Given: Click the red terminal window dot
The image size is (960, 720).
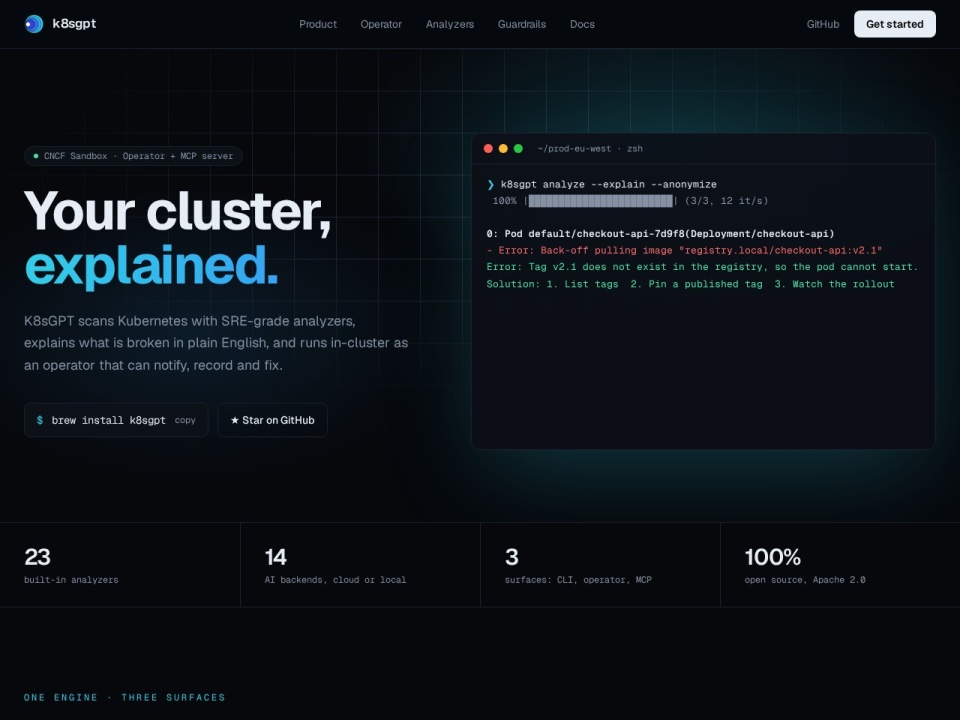Looking at the screenshot, I should pyautogui.click(x=488, y=149).
